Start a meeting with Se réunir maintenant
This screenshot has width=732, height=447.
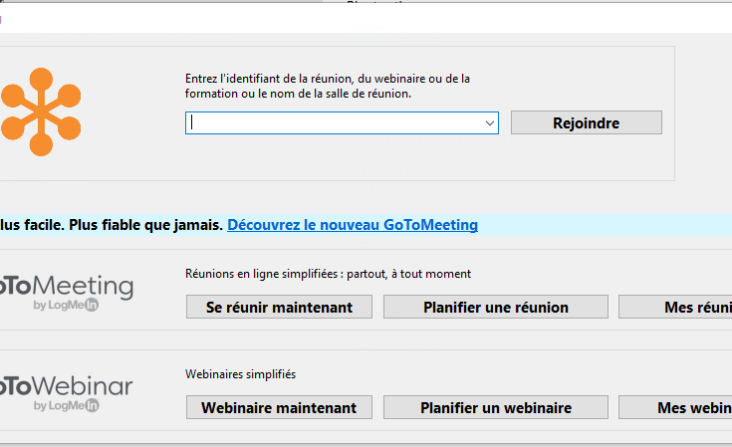pos(279,307)
